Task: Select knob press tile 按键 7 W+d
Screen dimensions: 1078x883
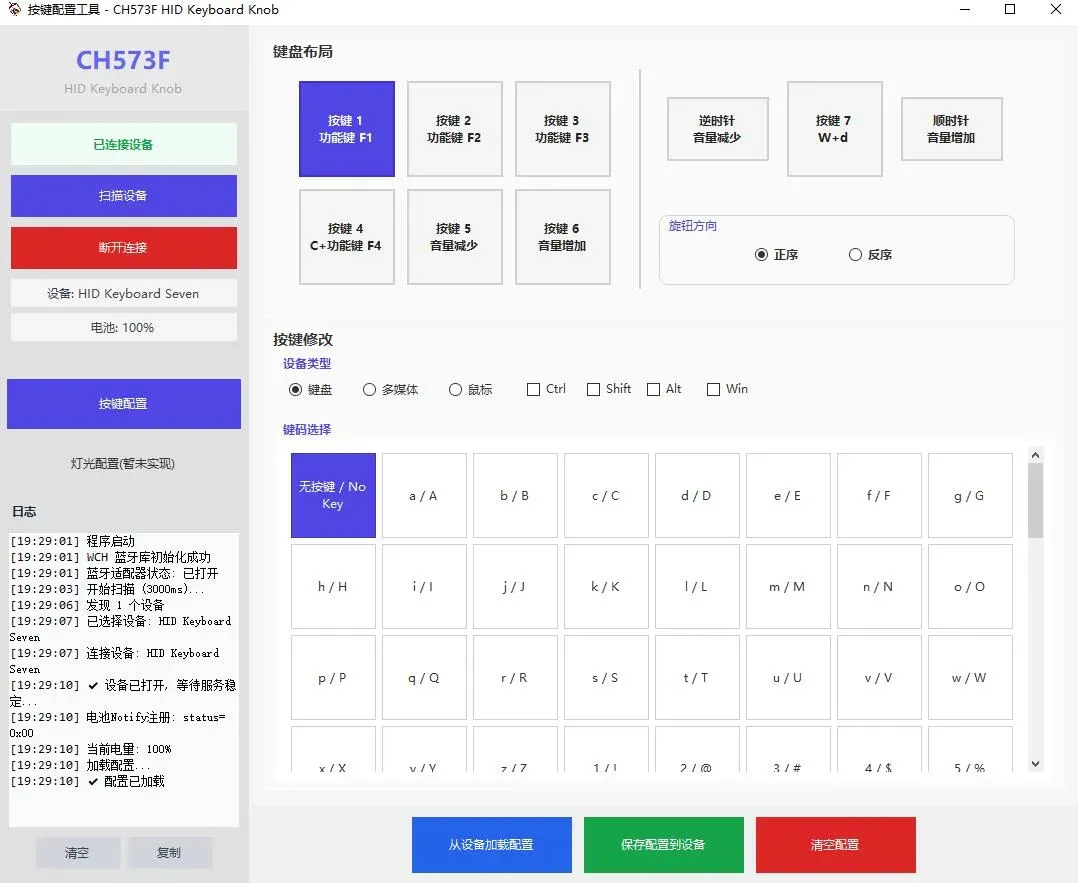Action: (x=835, y=129)
